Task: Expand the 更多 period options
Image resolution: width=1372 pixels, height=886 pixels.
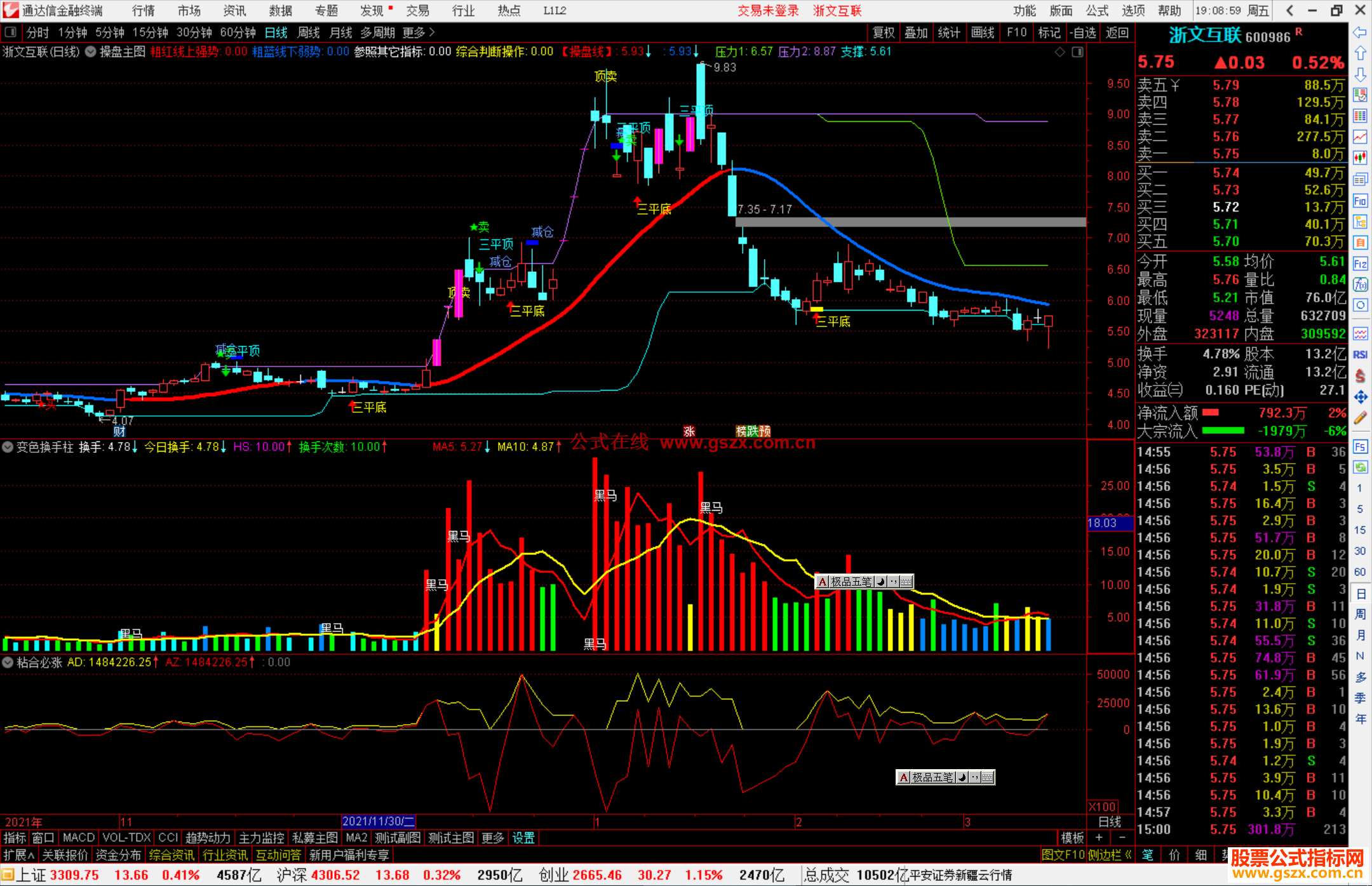Action: click(419, 32)
